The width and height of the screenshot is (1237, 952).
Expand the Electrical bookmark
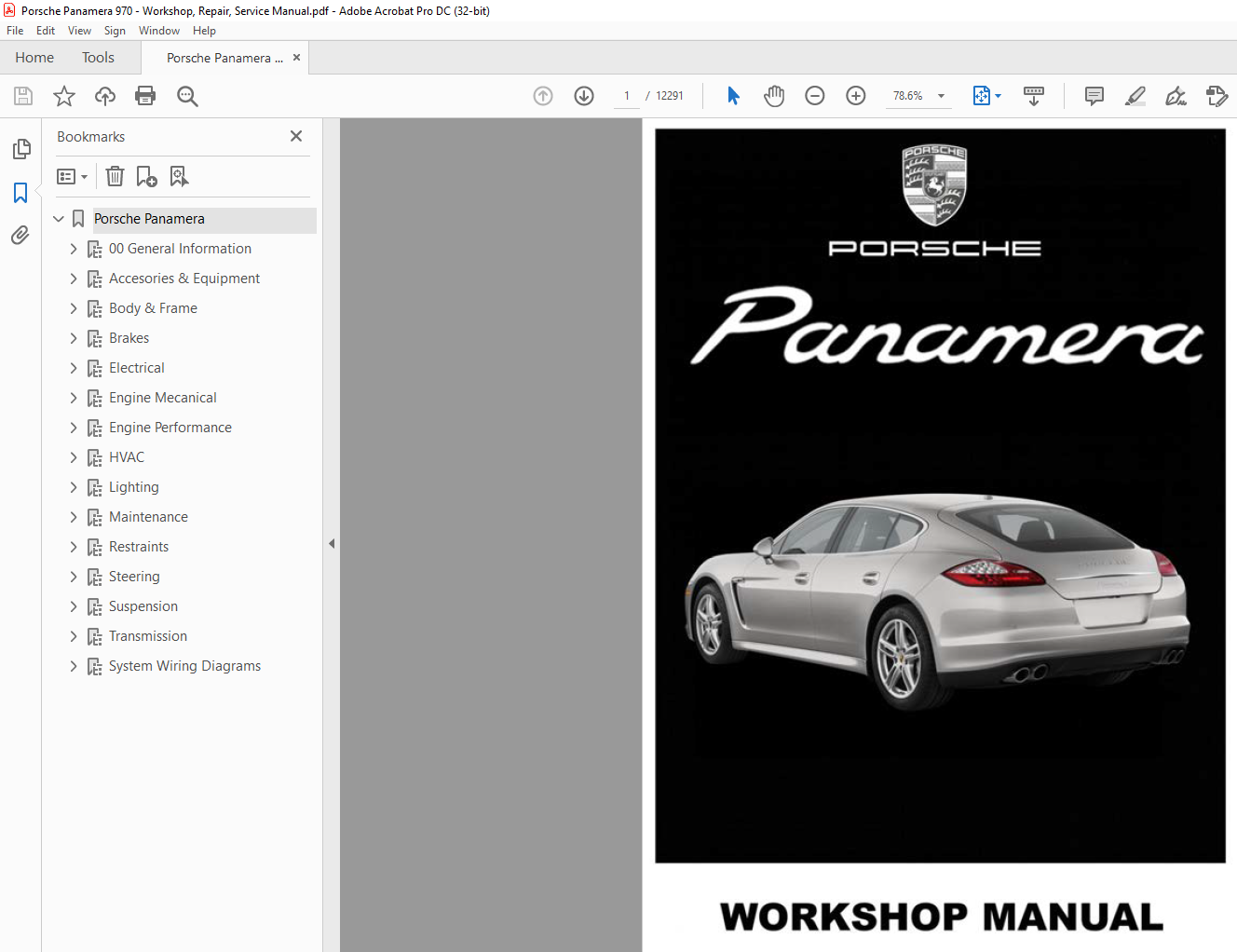point(74,368)
